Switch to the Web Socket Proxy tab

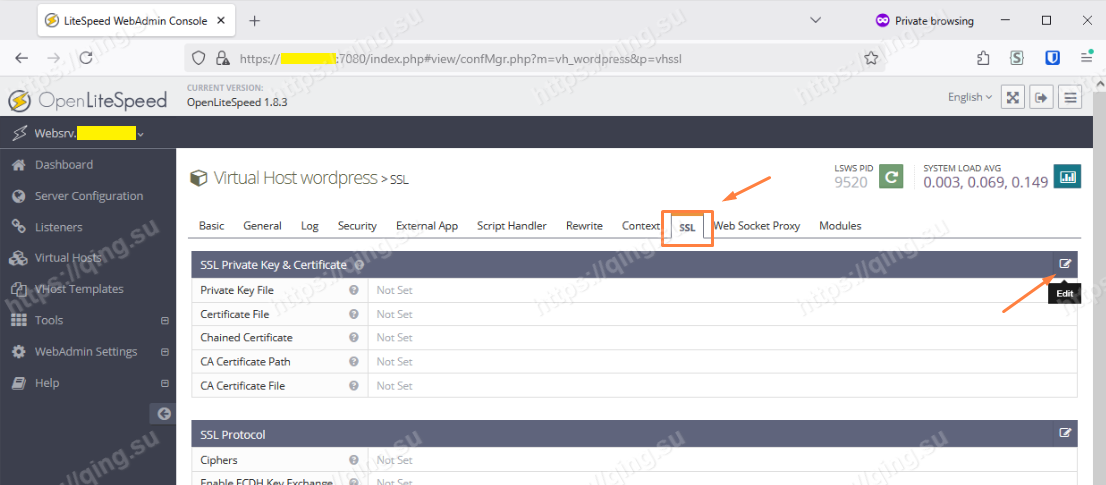click(x=757, y=226)
